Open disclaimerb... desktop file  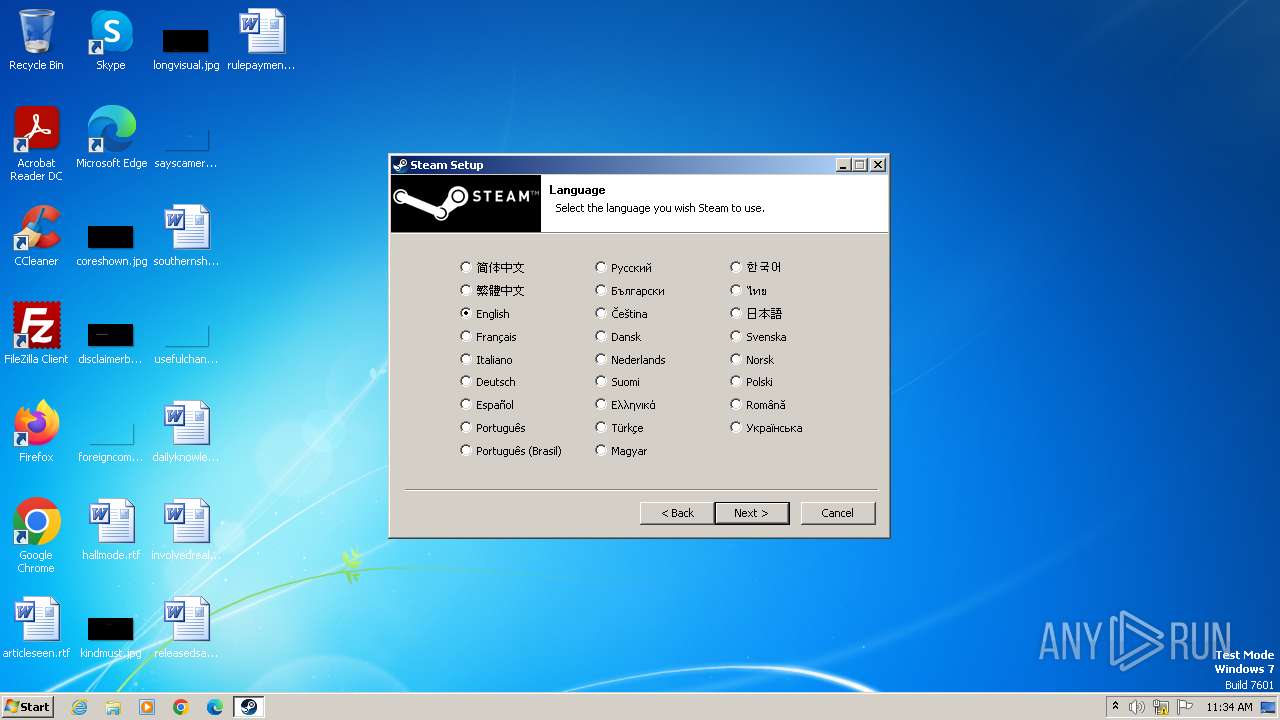[110, 342]
